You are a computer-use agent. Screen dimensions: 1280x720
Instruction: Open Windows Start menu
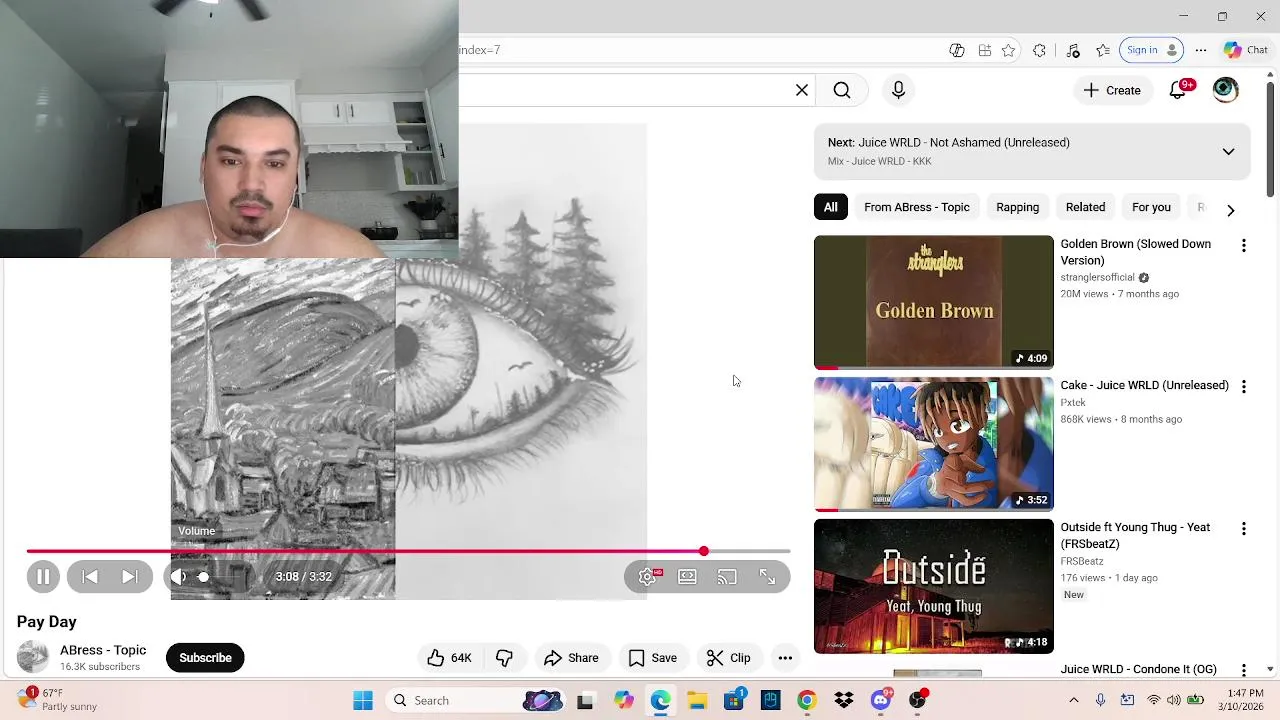pos(363,701)
